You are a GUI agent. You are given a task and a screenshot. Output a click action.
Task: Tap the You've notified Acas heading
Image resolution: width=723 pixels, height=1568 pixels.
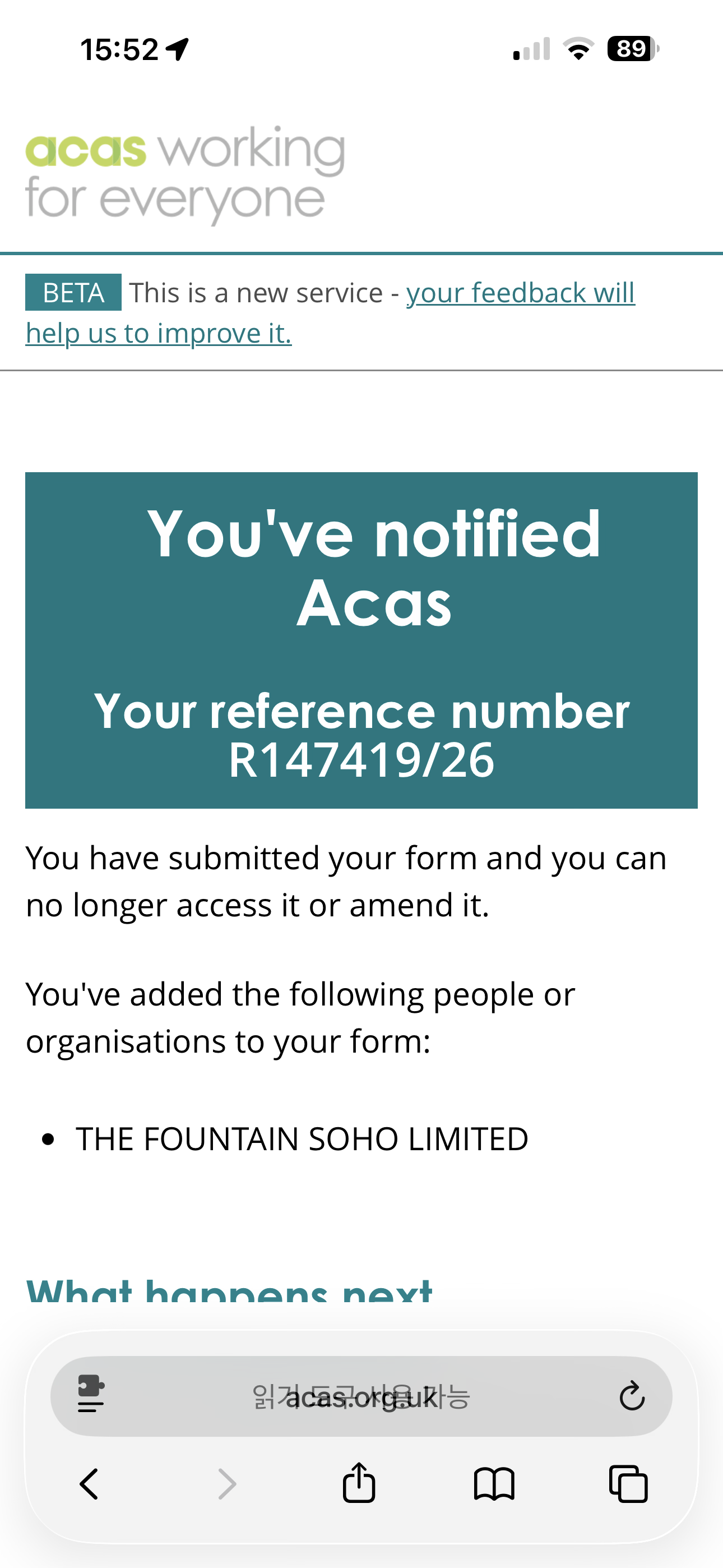pos(374,568)
